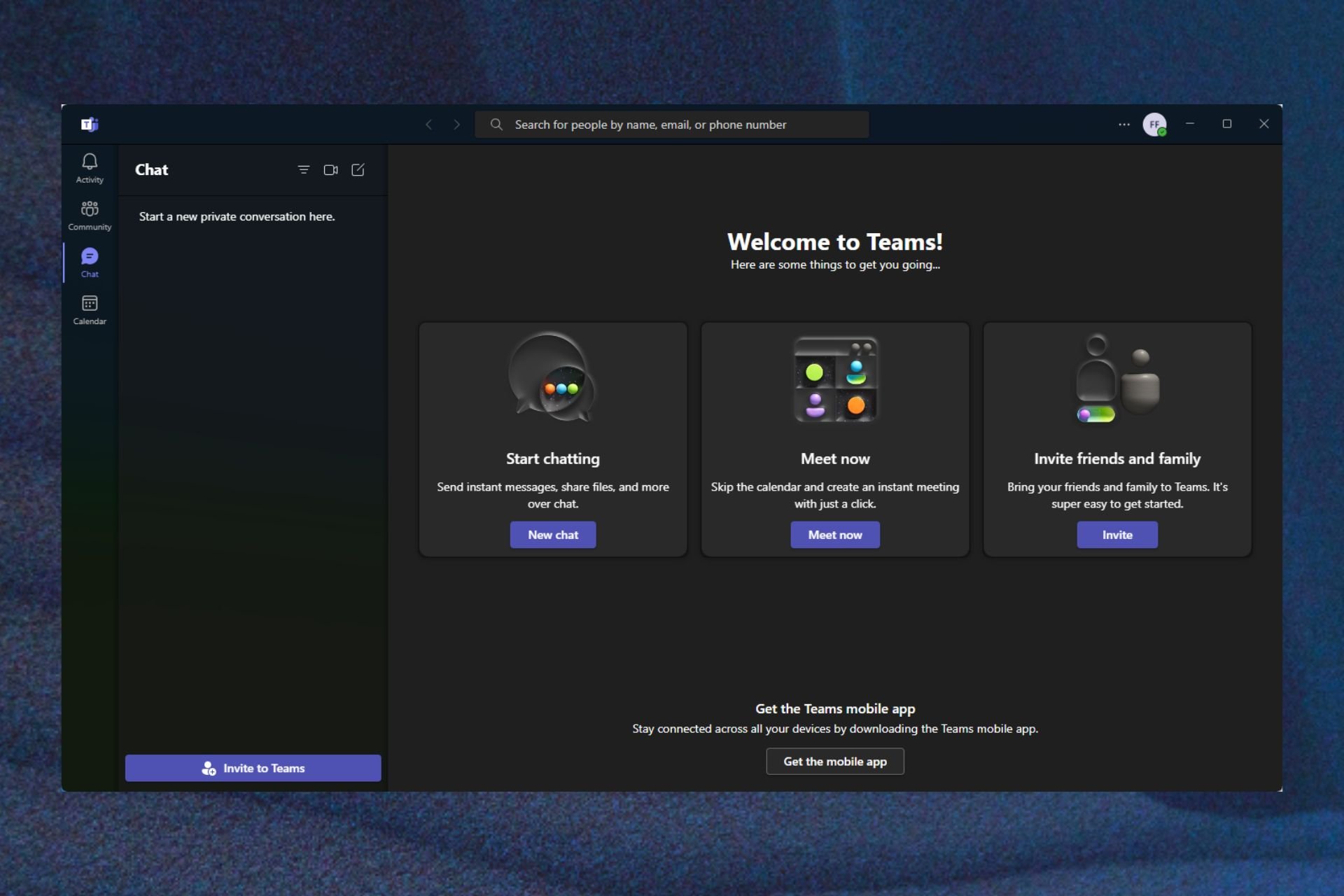Screen dimensions: 1344x896
Task: Open the Calendar view
Action: click(89, 308)
